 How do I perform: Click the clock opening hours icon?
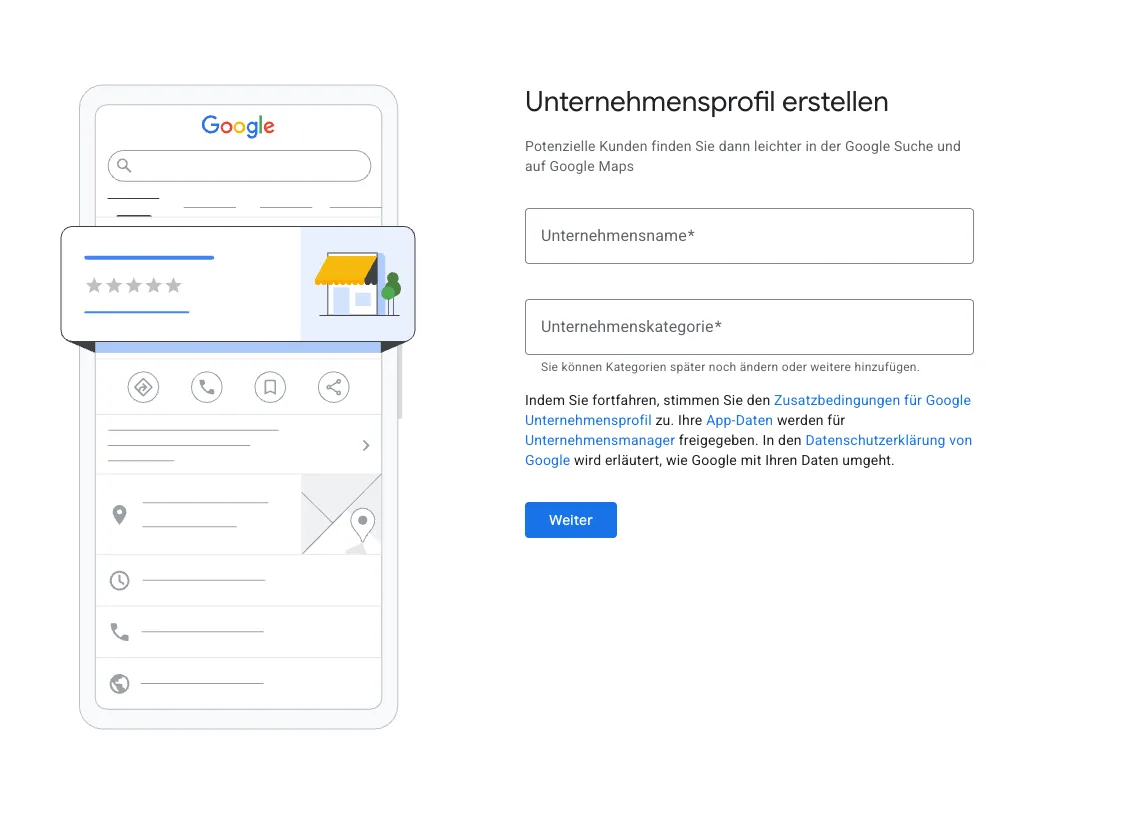pyautogui.click(x=120, y=581)
